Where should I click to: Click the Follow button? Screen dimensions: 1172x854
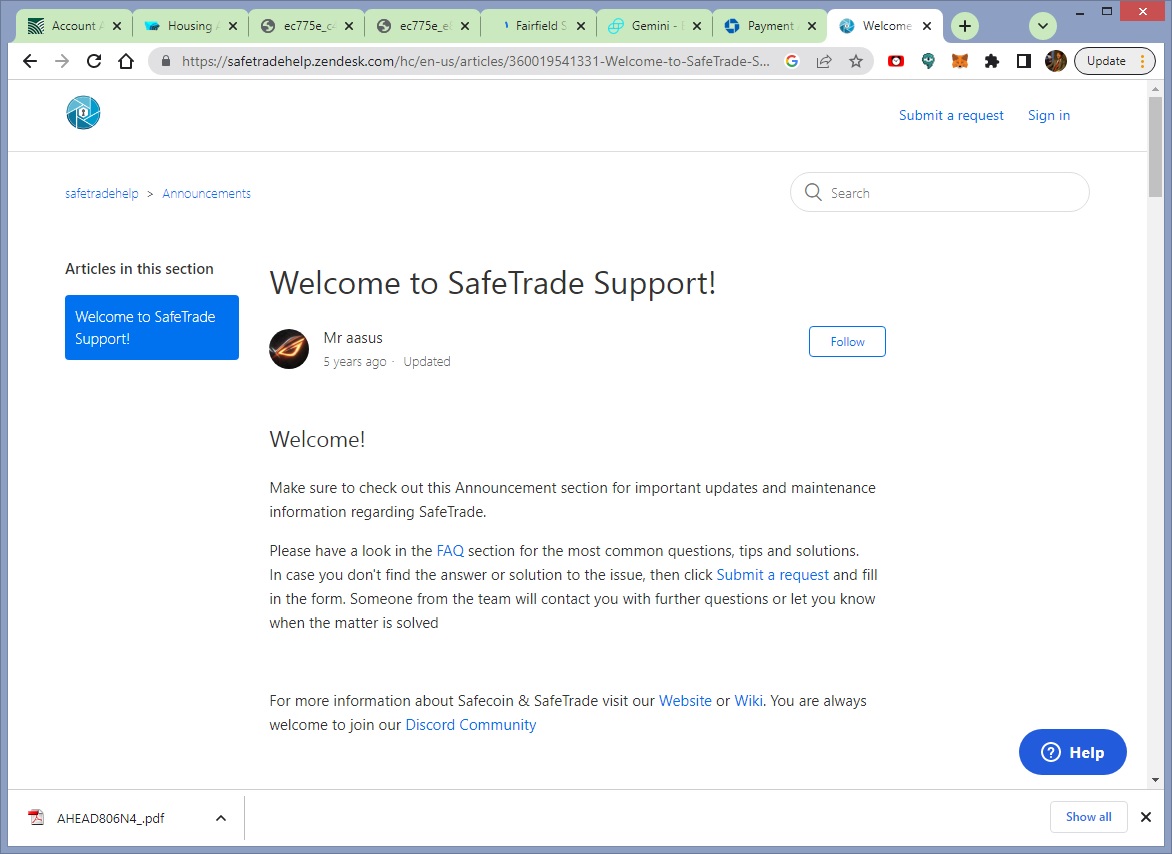pyautogui.click(x=847, y=341)
